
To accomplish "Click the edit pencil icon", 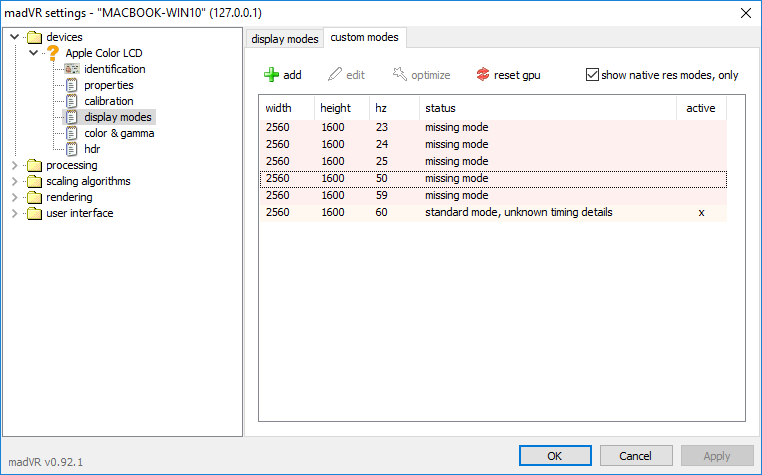I will 334,75.
